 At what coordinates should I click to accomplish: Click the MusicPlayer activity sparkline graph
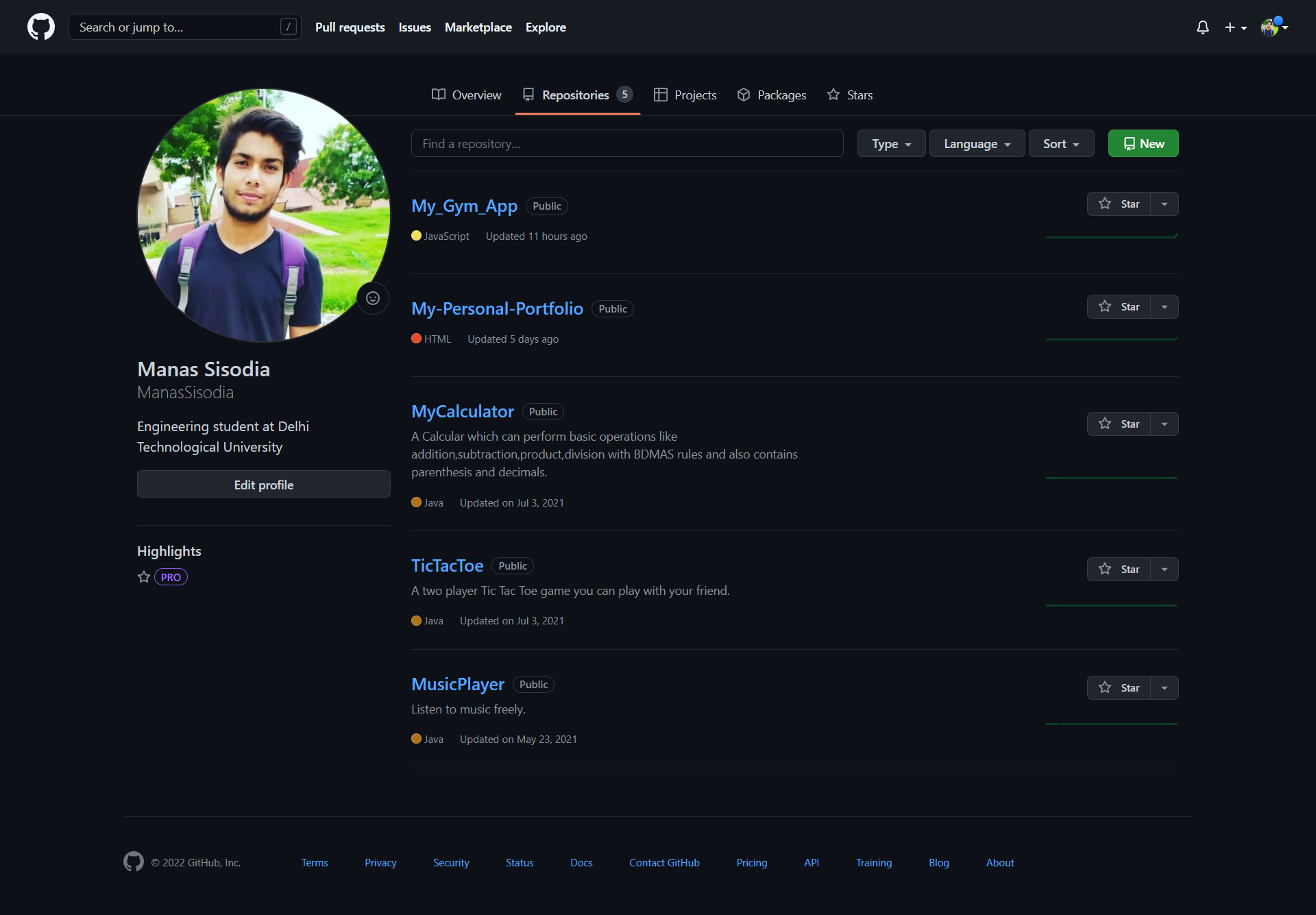[1112, 724]
